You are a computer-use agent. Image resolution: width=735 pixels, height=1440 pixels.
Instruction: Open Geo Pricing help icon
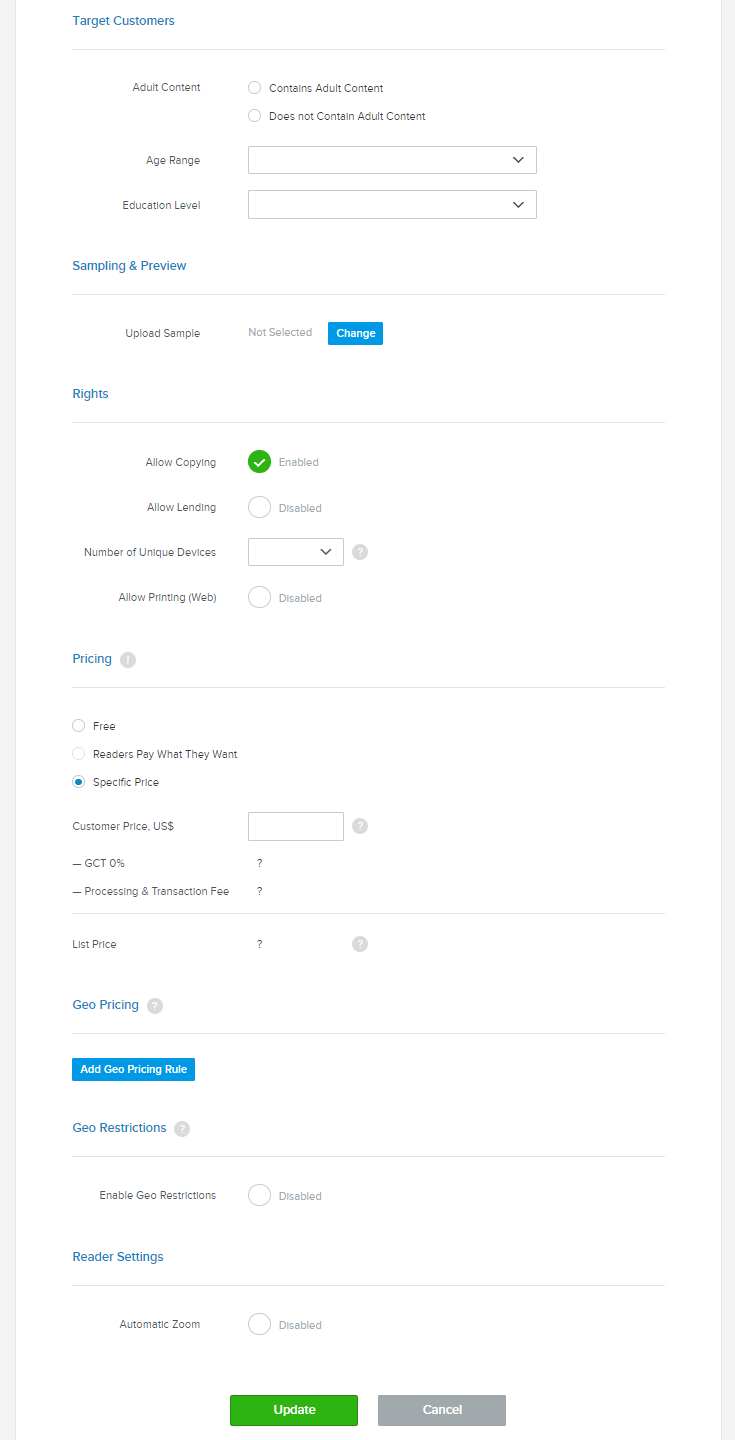[x=155, y=1006]
